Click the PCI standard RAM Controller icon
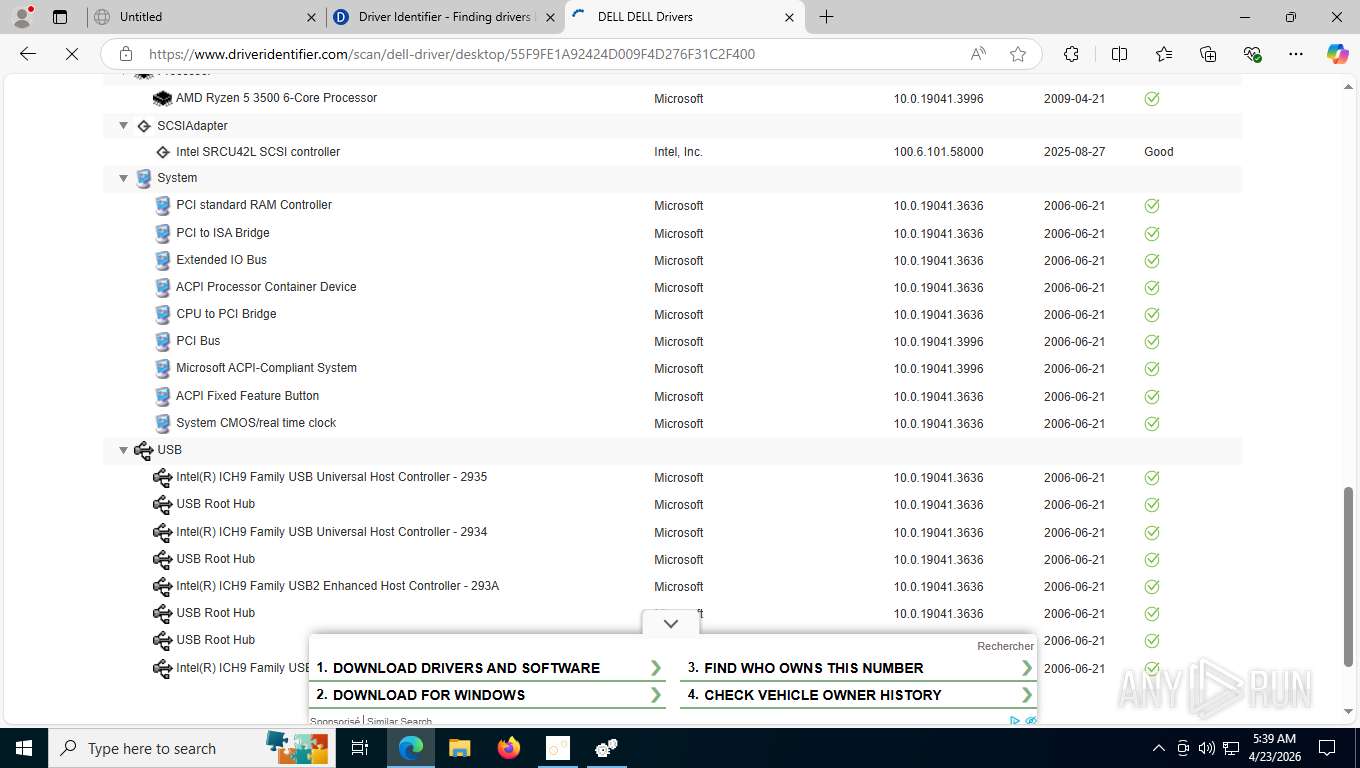 pyautogui.click(x=163, y=205)
